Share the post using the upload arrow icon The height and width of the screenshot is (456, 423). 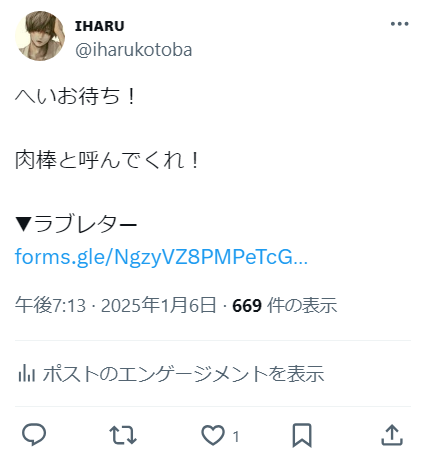tap(392, 435)
